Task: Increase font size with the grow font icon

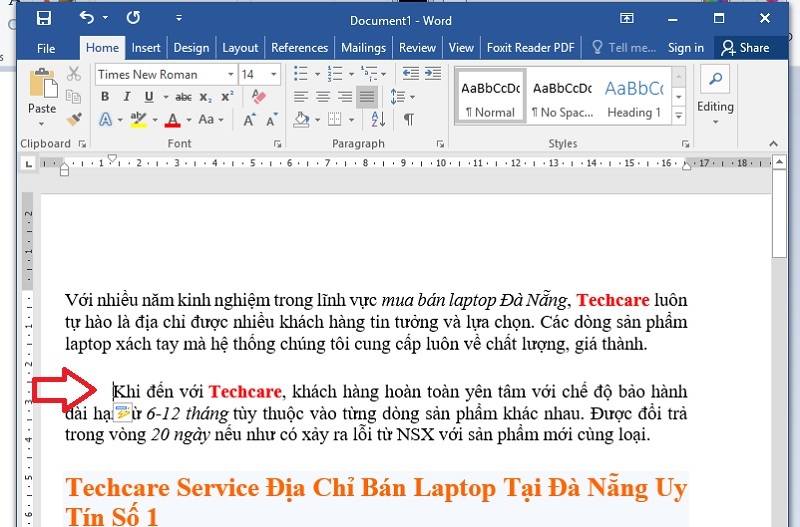Action: point(249,119)
